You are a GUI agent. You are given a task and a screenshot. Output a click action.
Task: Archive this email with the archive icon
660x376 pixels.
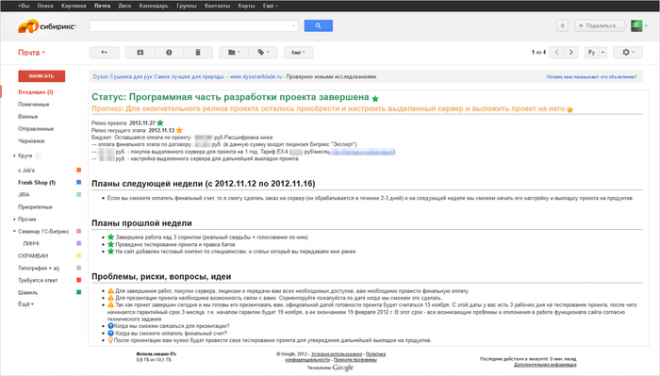tap(140, 52)
